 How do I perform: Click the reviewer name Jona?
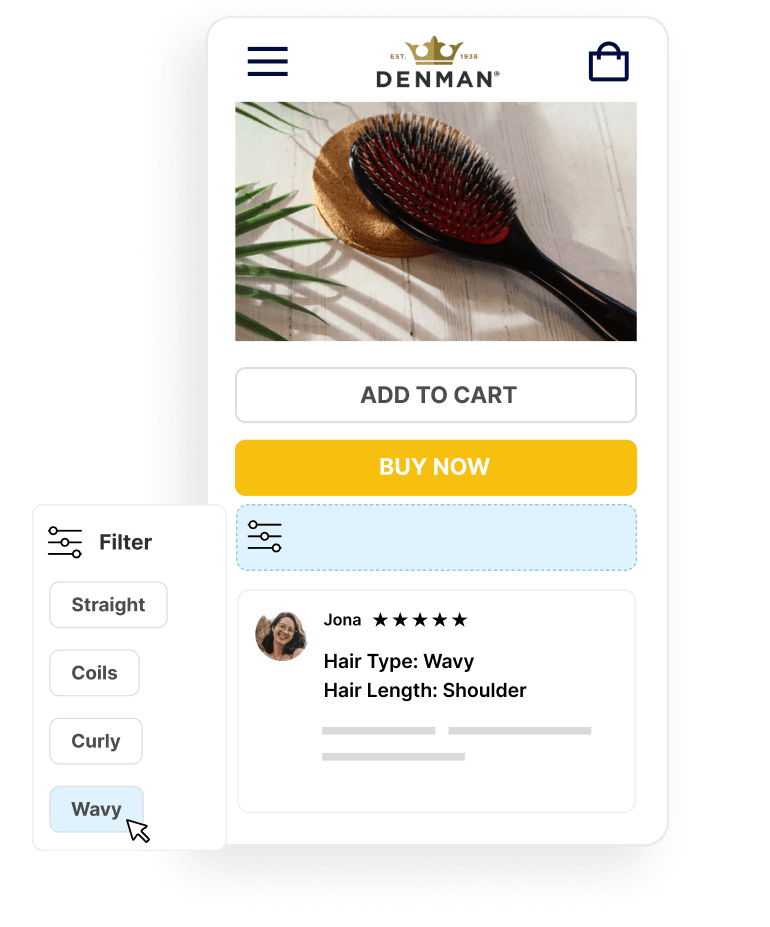pos(342,620)
